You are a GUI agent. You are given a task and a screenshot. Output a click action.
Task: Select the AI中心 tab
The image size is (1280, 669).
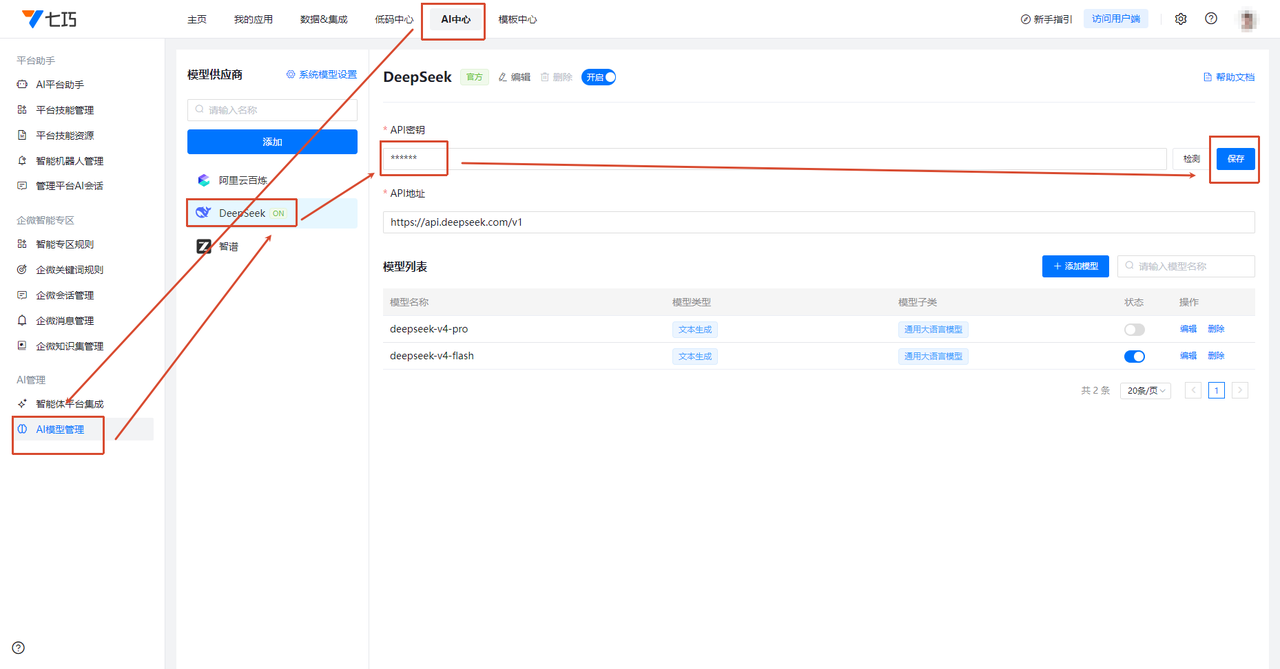(x=456, y=19)
